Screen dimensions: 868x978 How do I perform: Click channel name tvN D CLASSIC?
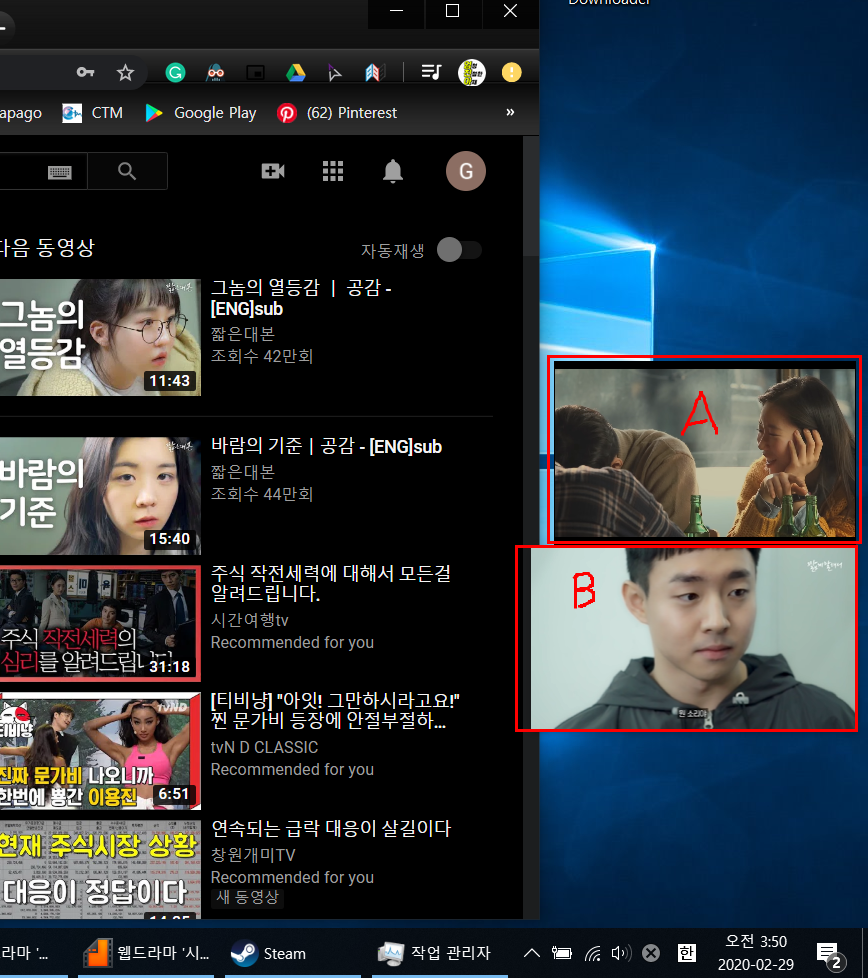[x=264, y=747]
